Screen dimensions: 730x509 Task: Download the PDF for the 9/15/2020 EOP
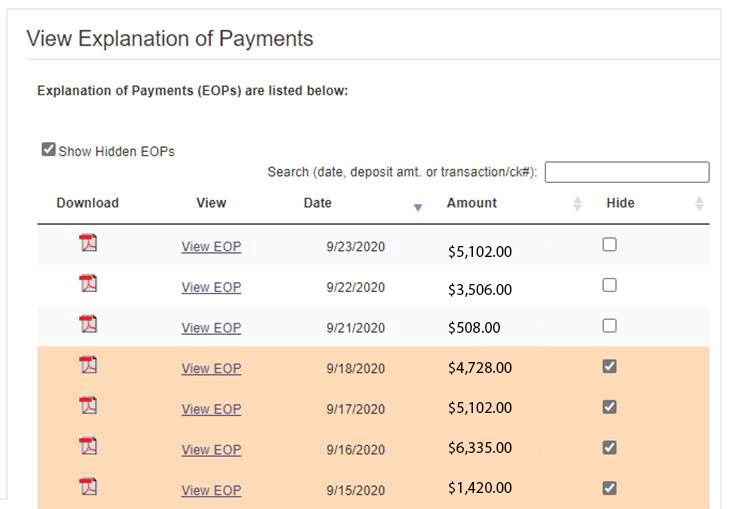click(88, 487)
